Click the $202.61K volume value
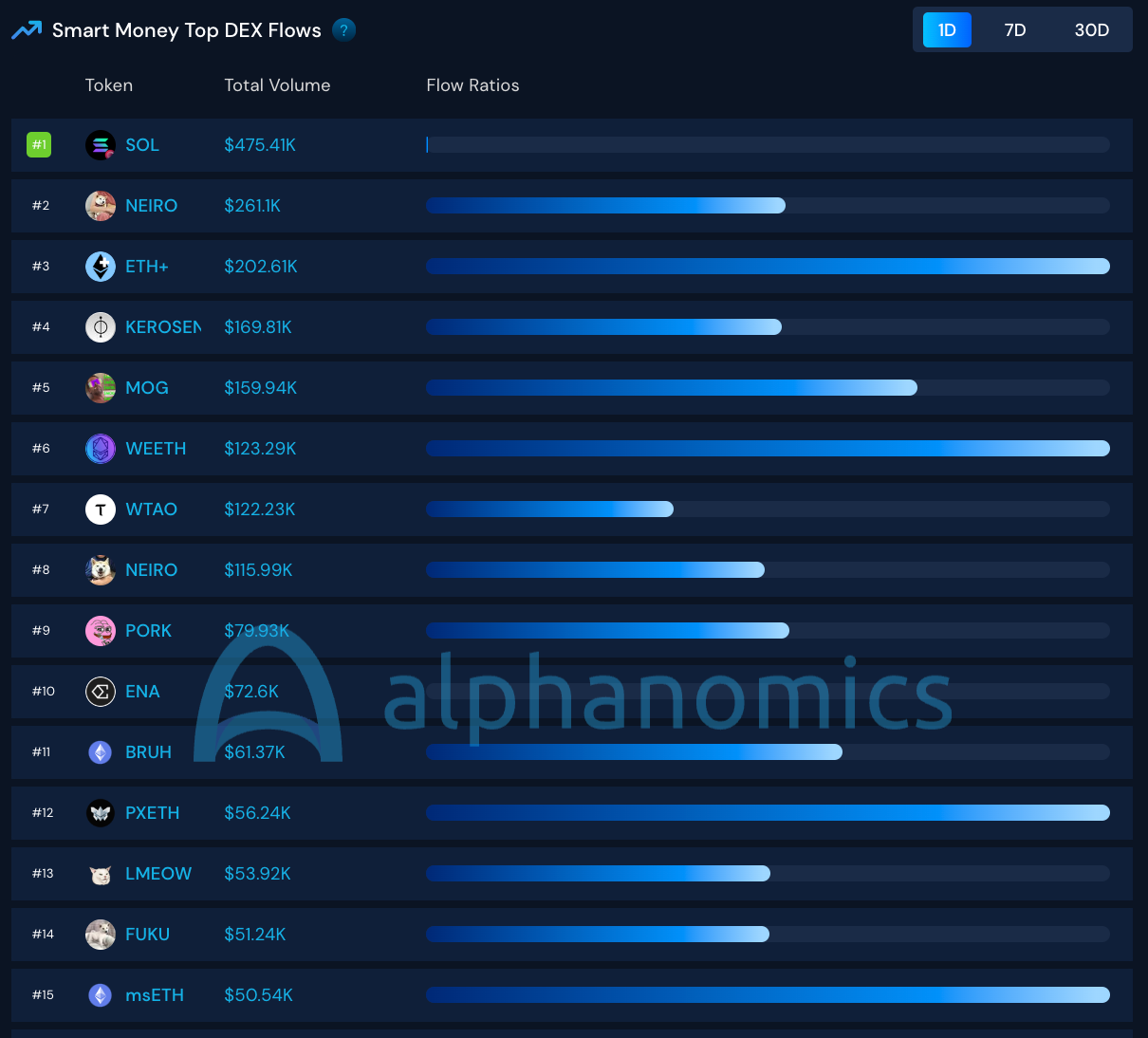This screenshot has width=1148, height=1038. (x=261, y=267)
